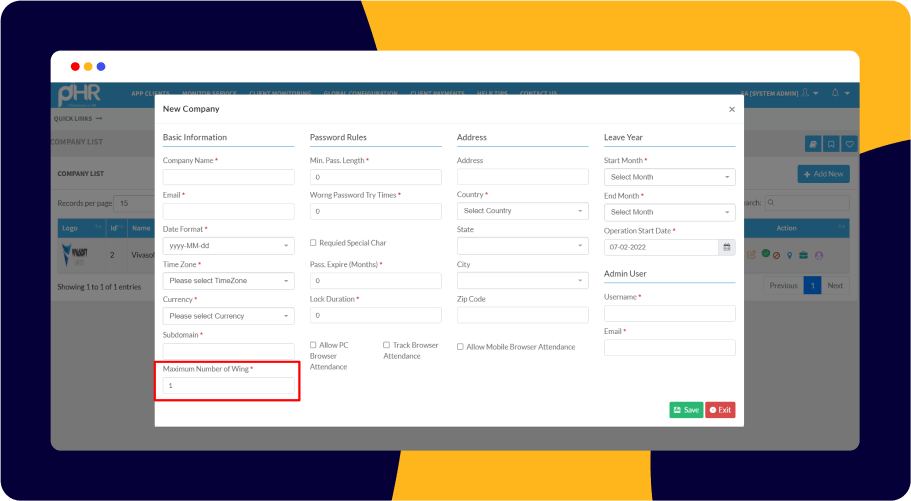
Task: Go to Previous page in pagination
Action: (x=783, y=285)
